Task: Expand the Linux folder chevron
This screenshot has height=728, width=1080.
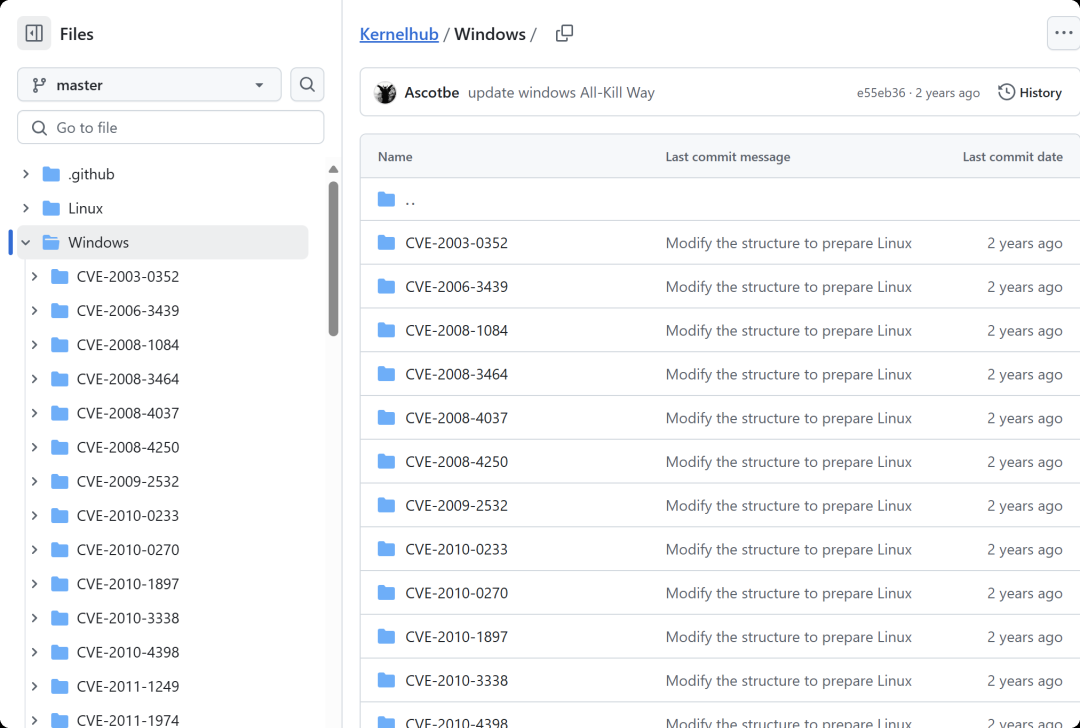Action: click(26, 208)
